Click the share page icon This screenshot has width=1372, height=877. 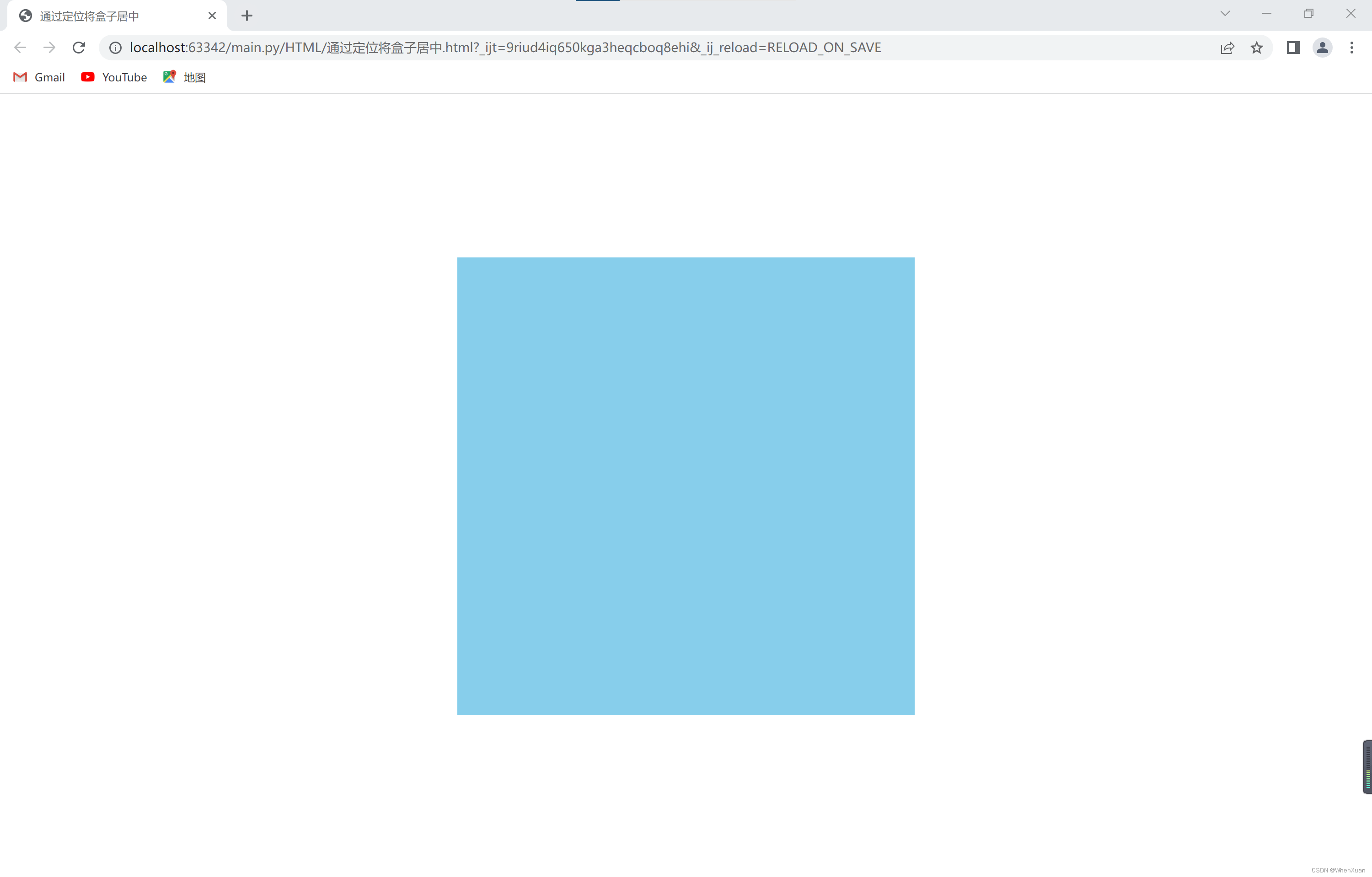(x=1227, y=47)
